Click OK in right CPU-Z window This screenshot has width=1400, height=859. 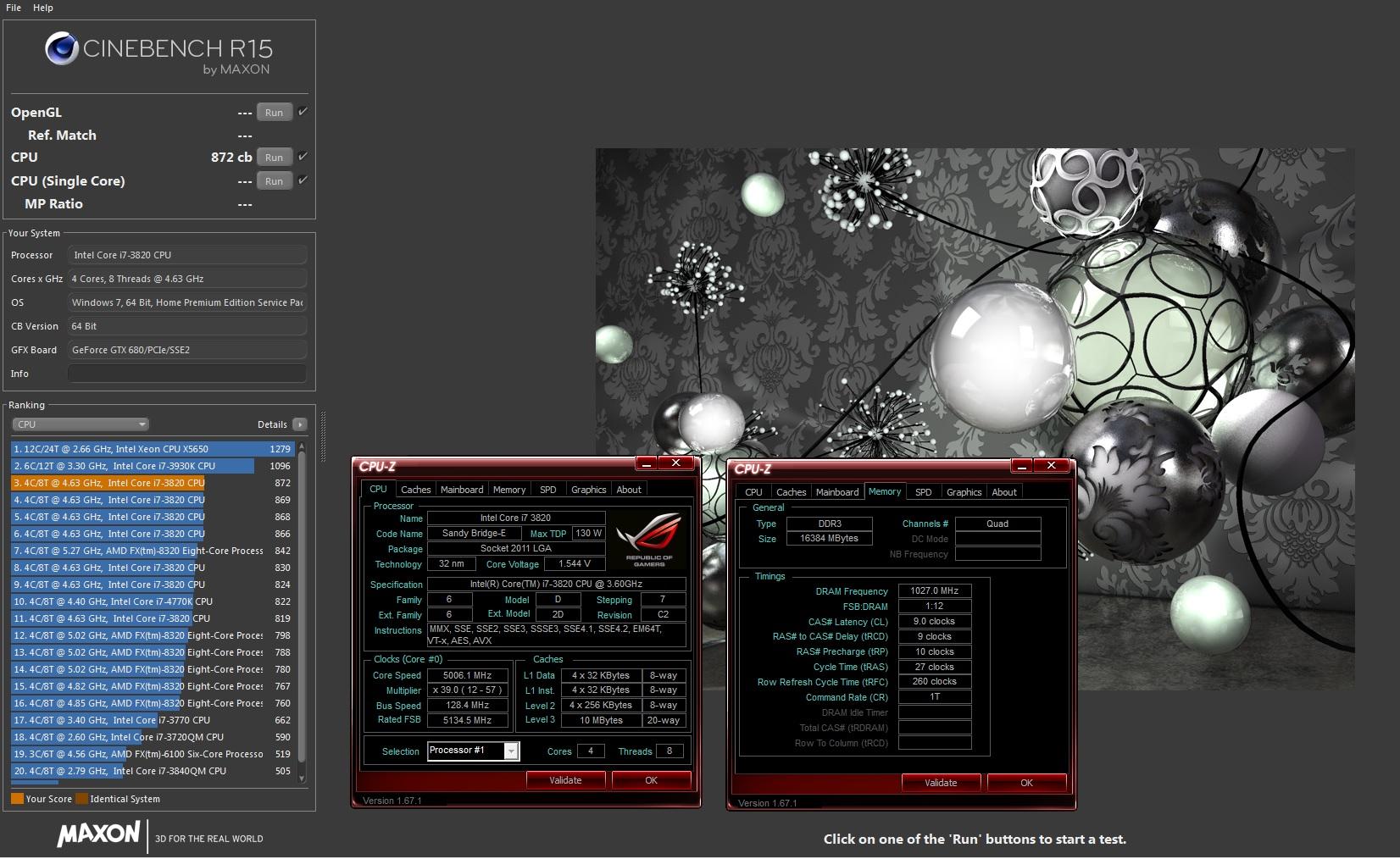[1026, 783]
